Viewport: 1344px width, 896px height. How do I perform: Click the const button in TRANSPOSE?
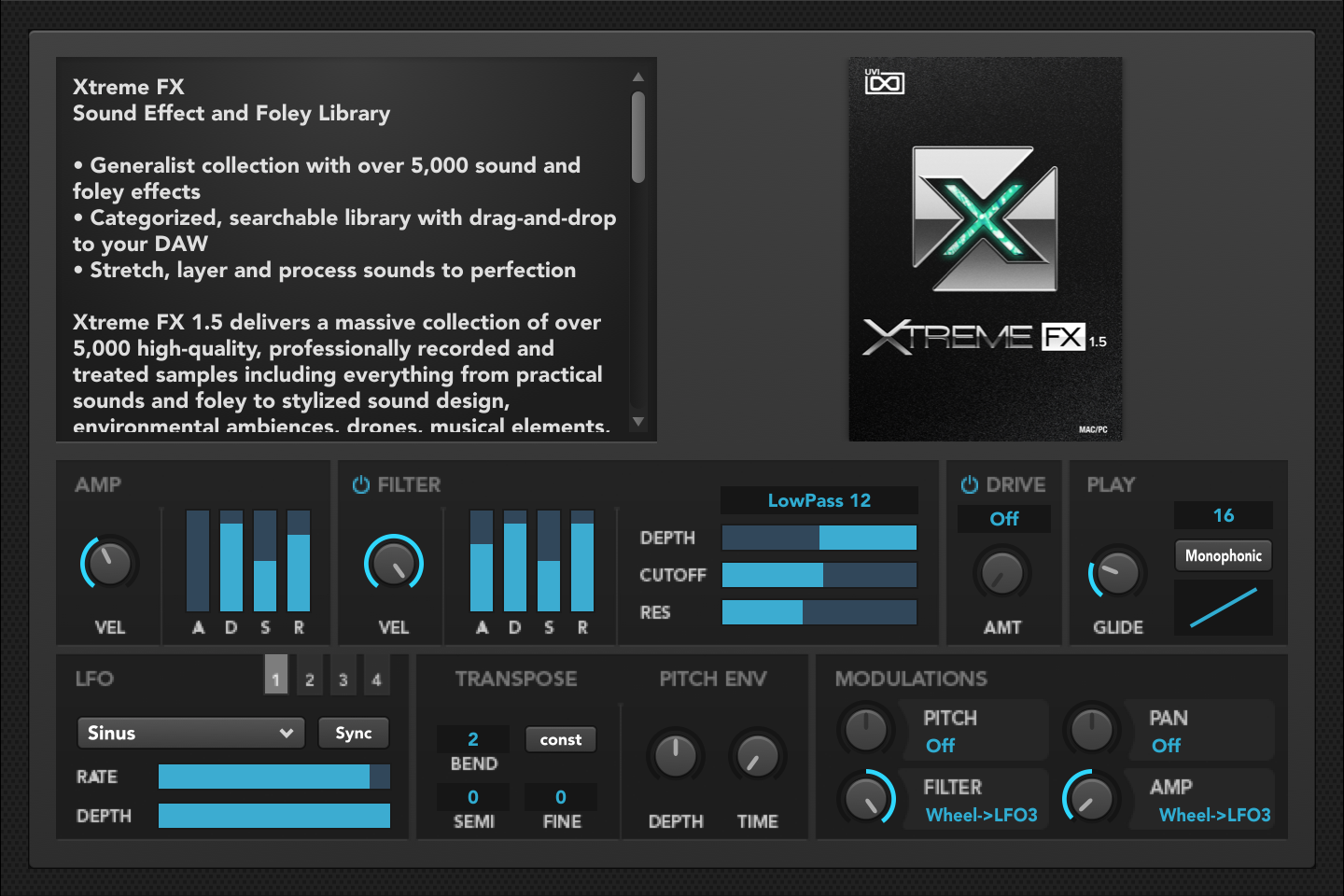click(560, 739)
